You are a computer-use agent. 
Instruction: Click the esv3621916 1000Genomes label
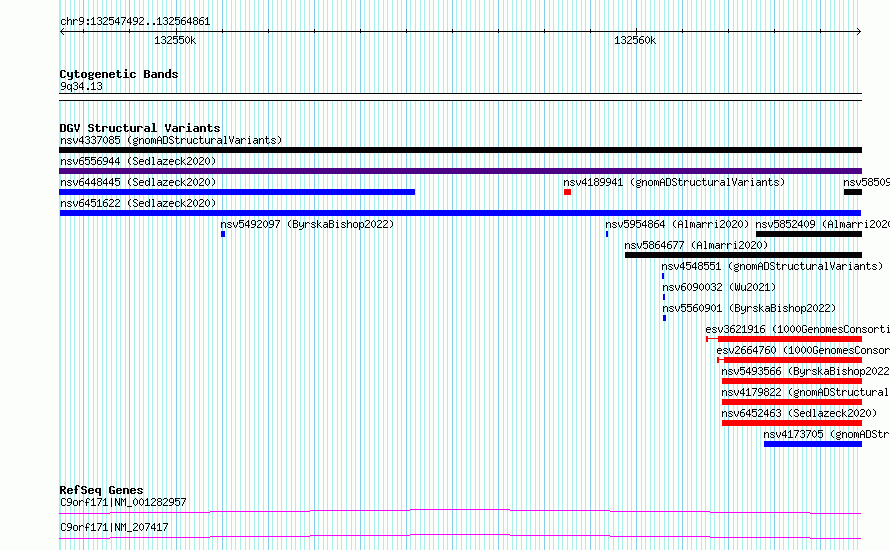point(797,329)
